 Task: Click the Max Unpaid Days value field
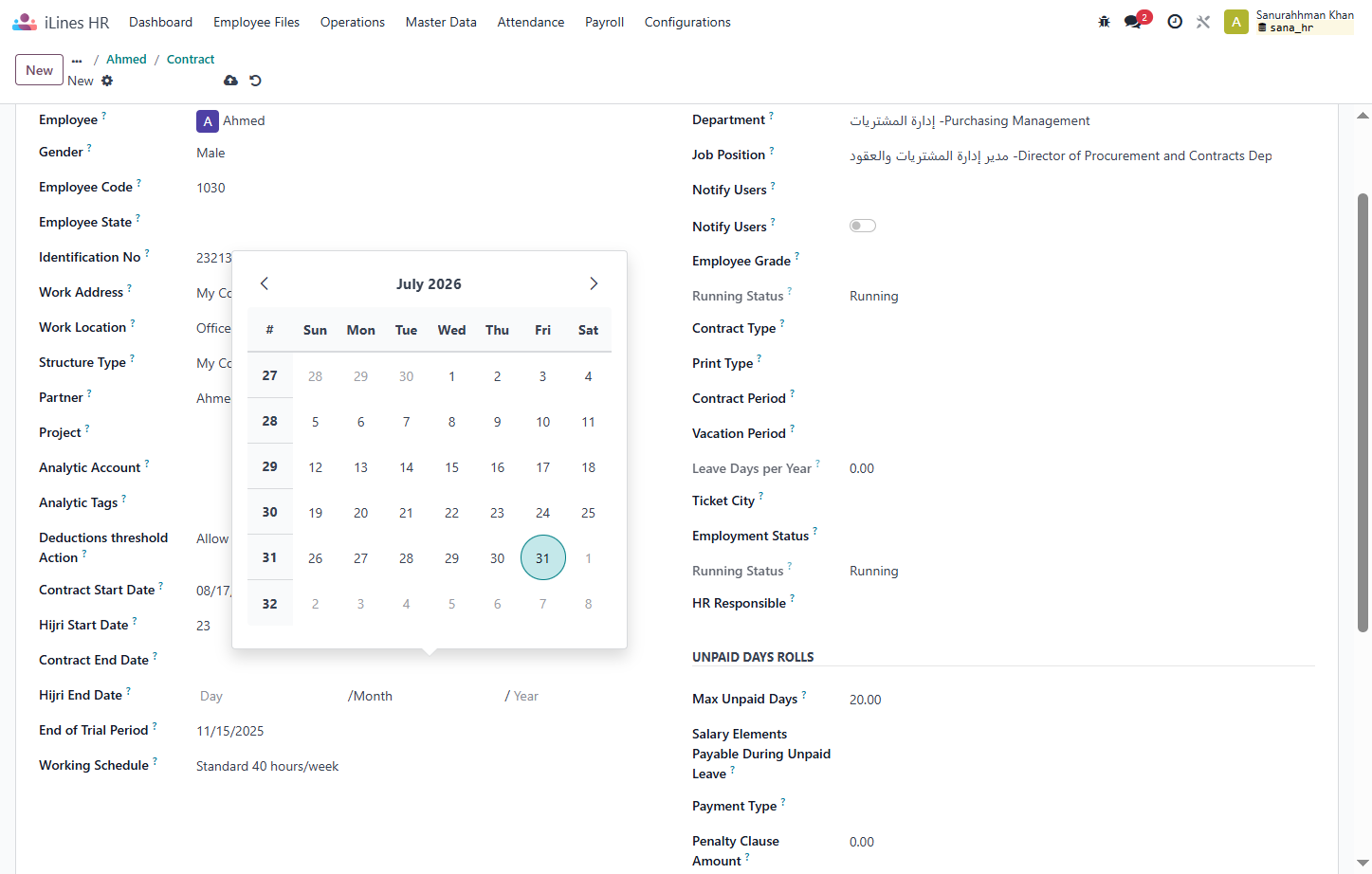tap(1081, 701)
